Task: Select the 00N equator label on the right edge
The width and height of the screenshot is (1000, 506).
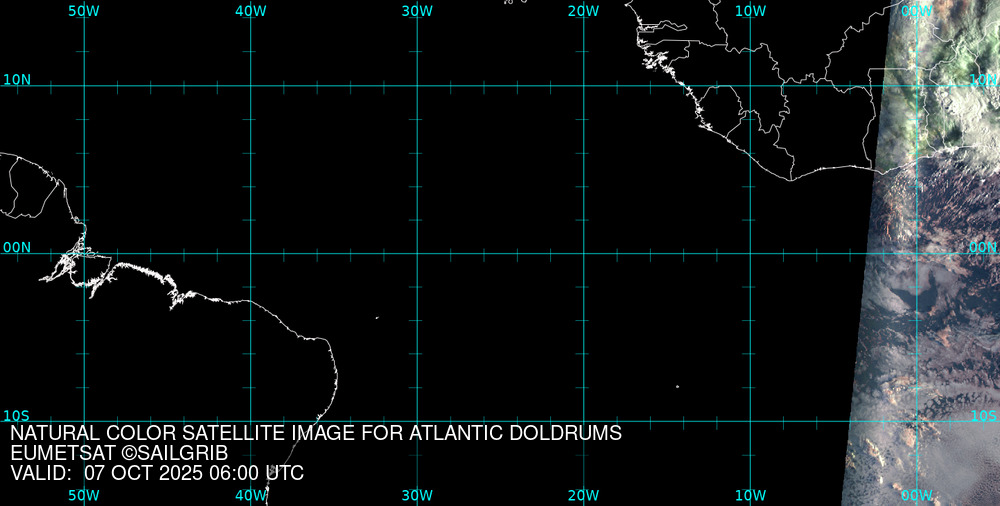Action: 982,247
